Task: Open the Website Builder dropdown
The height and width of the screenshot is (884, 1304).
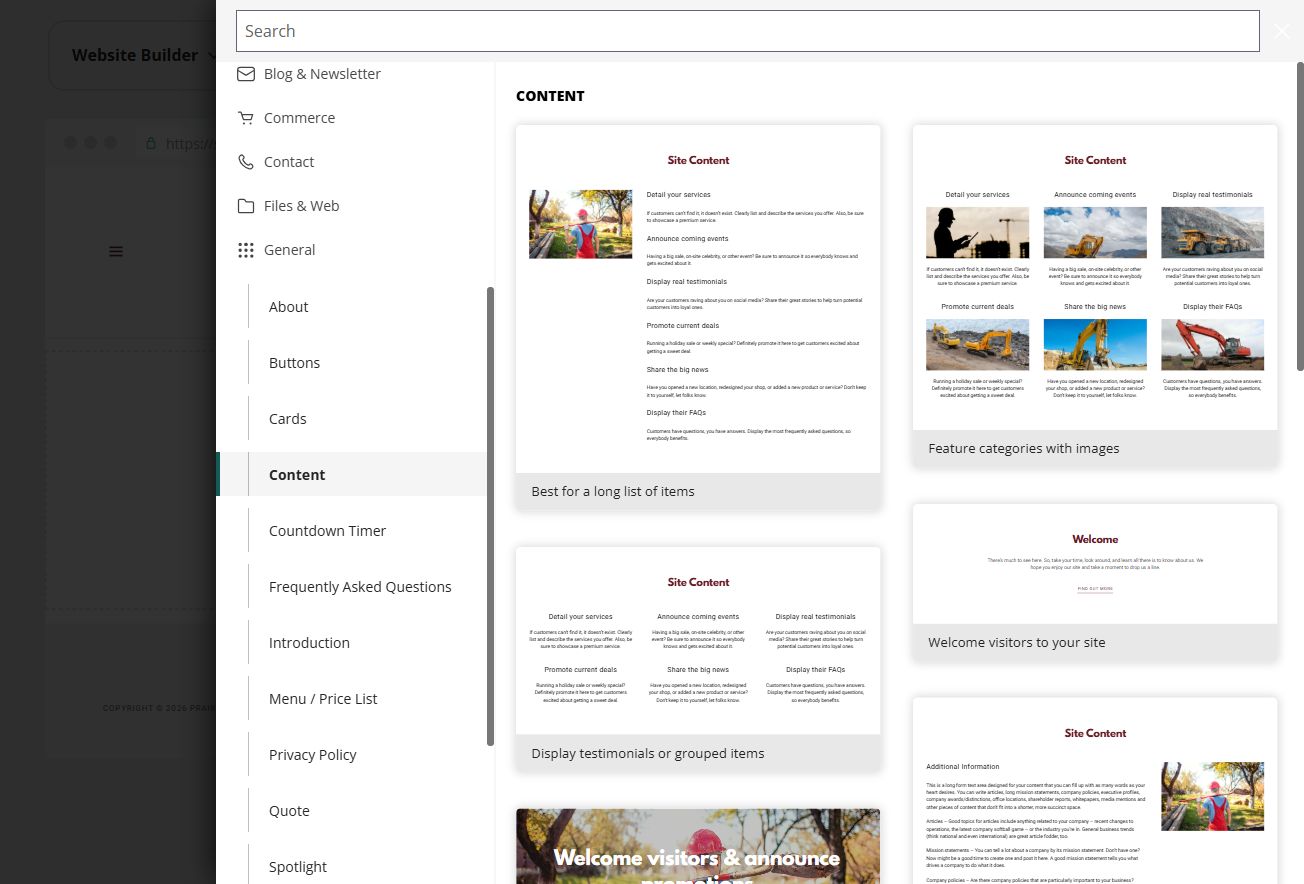Action: [x=144, y=55]
